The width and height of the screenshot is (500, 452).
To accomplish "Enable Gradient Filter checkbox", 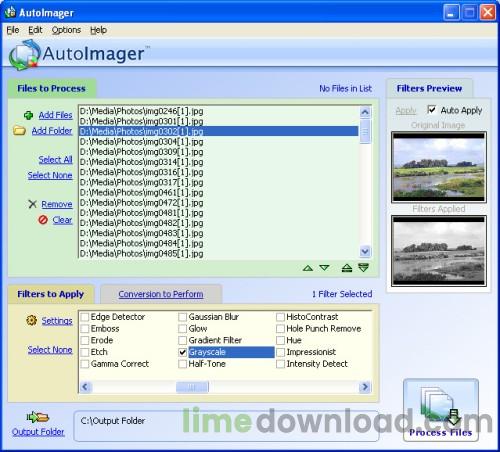I will pyautogui.click(x=183, y=340).
